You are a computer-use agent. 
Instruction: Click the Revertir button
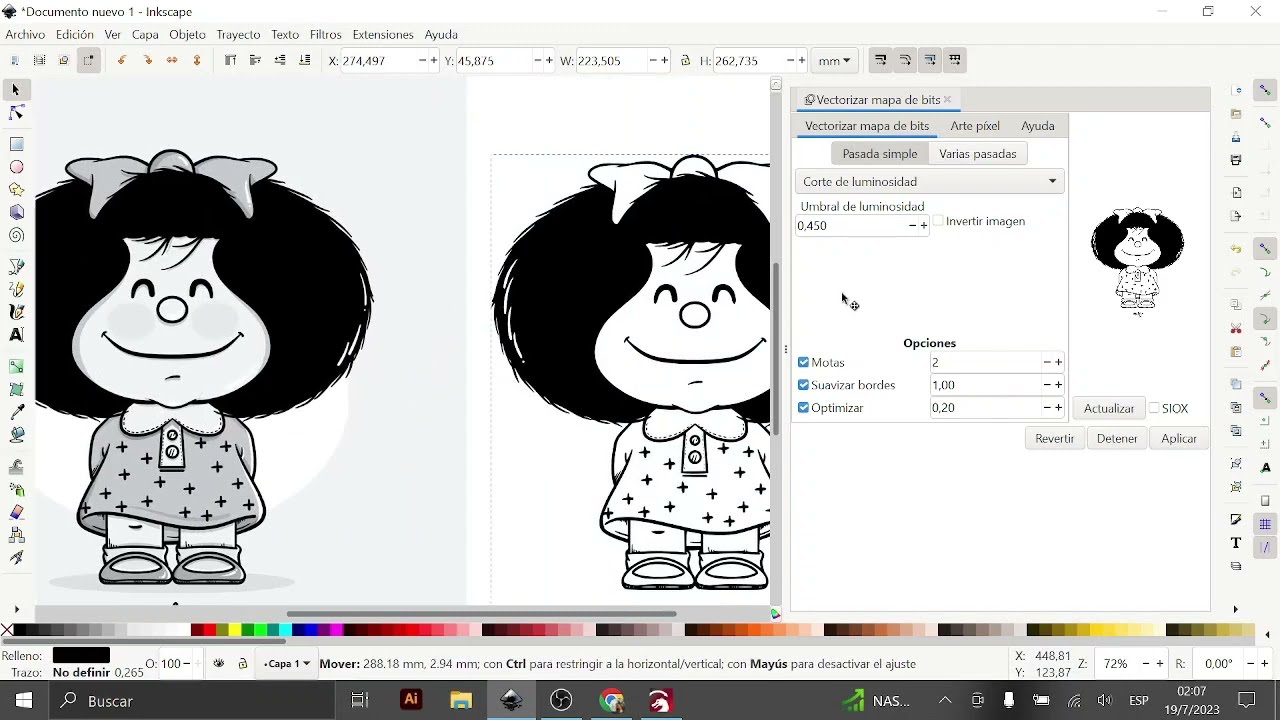point(1055,438)
